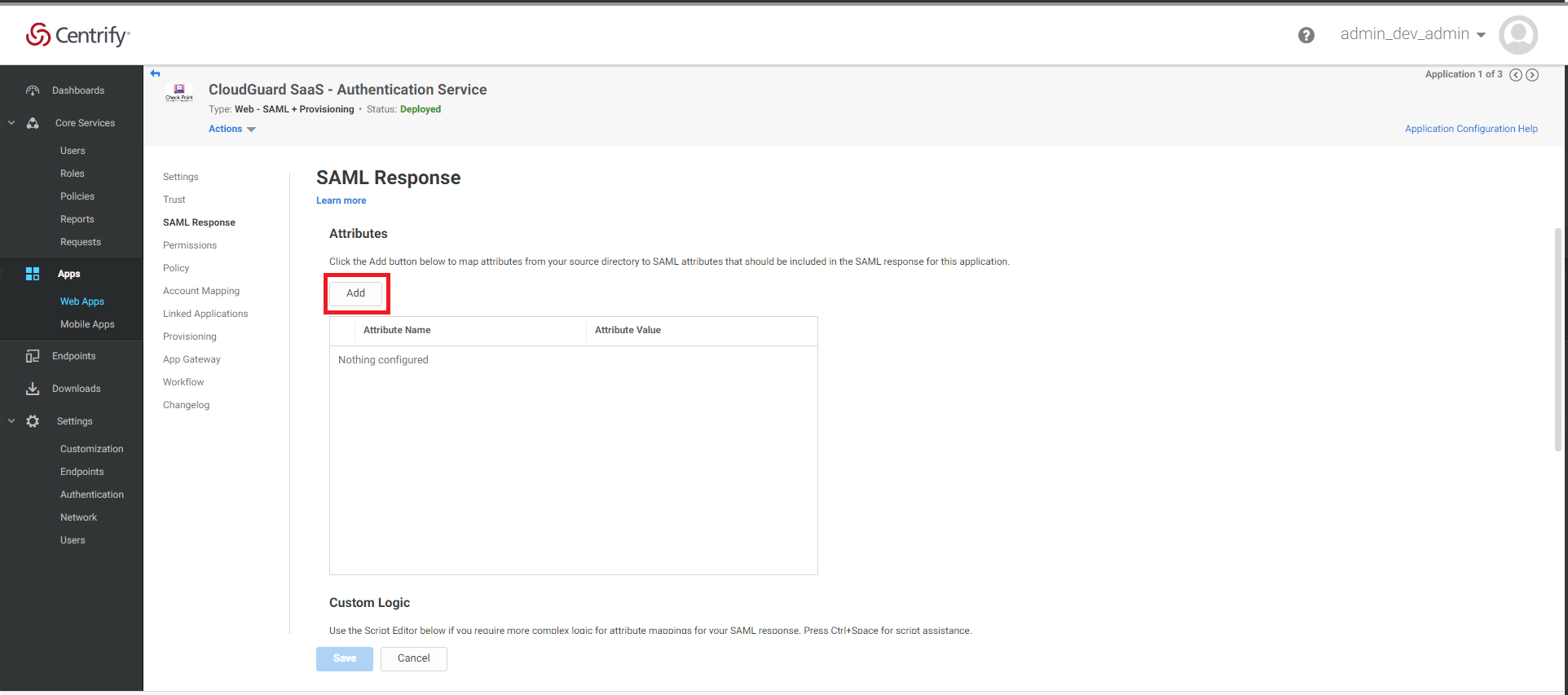The width and height of the screenshot is (1568, 695).
Task: Open Customization under Settings
Action: tap(92, 449)
